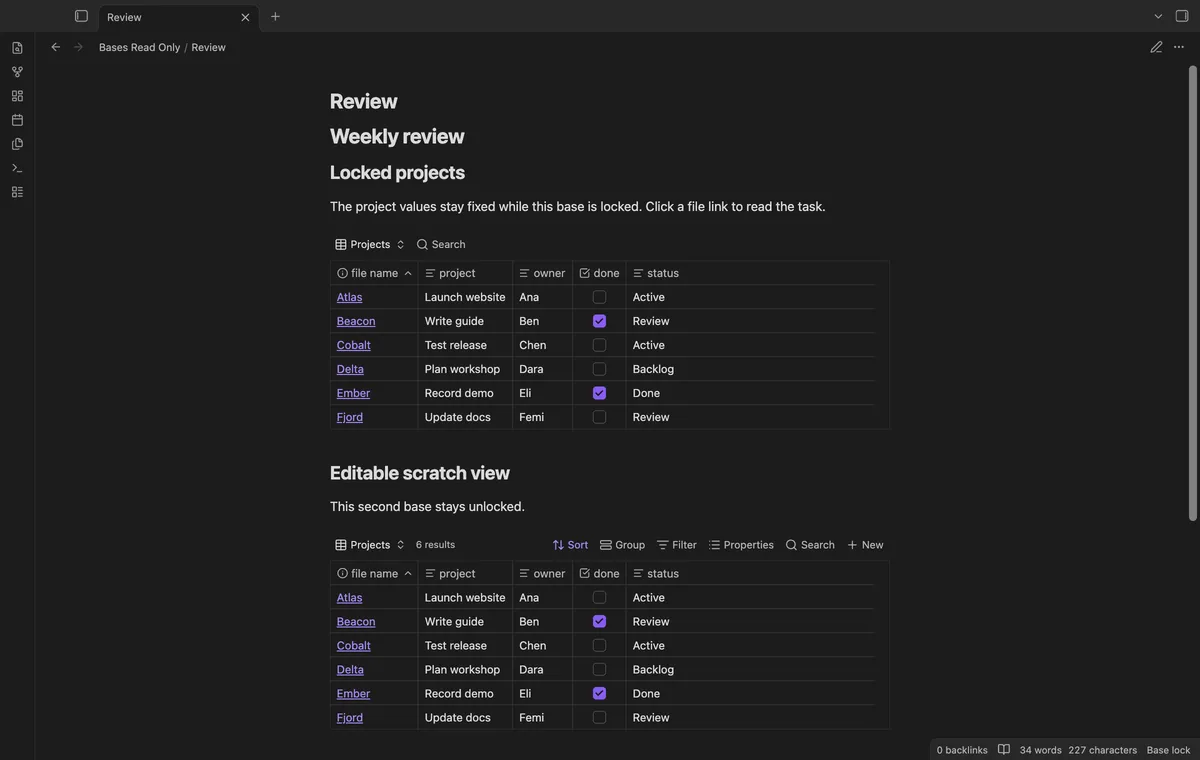Click 6 results label in scratch base
1200x760 pixels.
[x=435, y=545]
